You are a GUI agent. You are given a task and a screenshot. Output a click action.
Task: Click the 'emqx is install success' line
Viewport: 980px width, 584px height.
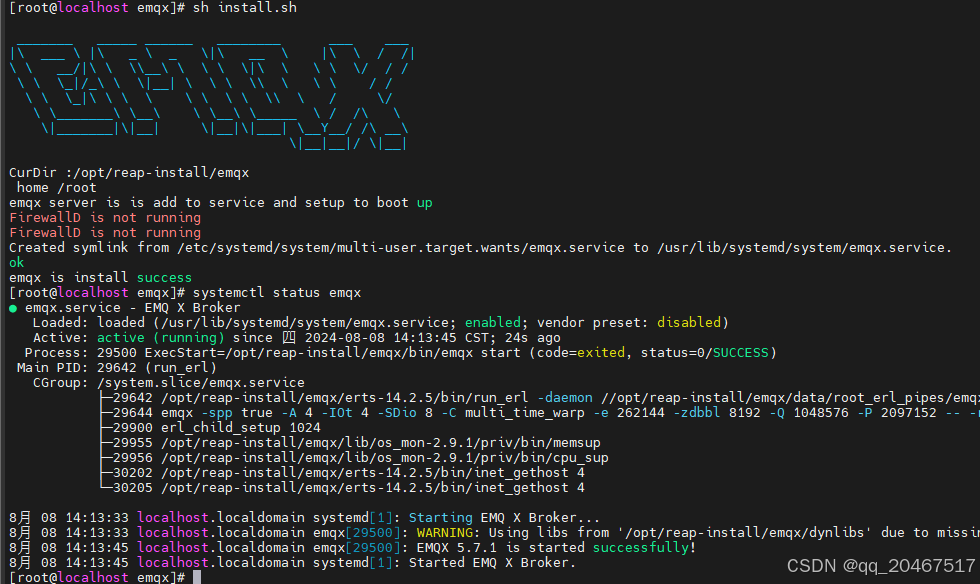click(x=100, y=278)
